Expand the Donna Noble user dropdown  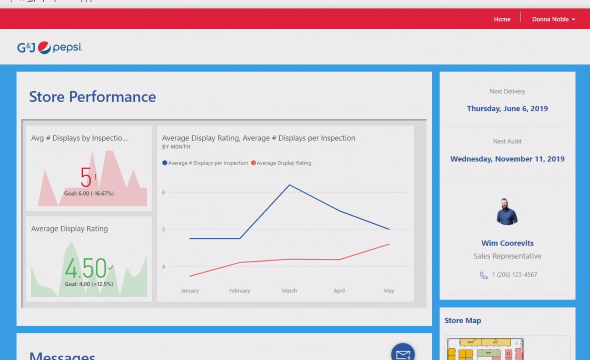click(553, 19)
